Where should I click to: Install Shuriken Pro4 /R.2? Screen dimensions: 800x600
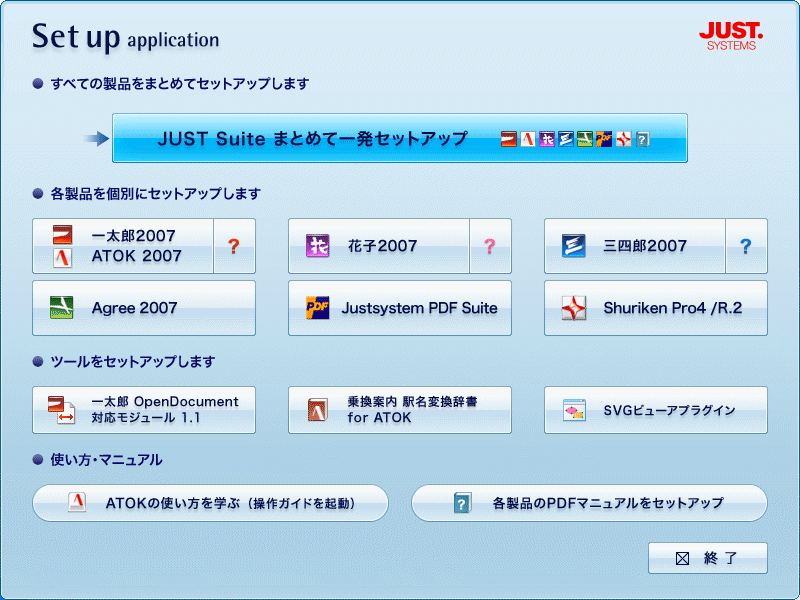click(x=656, y=308)
